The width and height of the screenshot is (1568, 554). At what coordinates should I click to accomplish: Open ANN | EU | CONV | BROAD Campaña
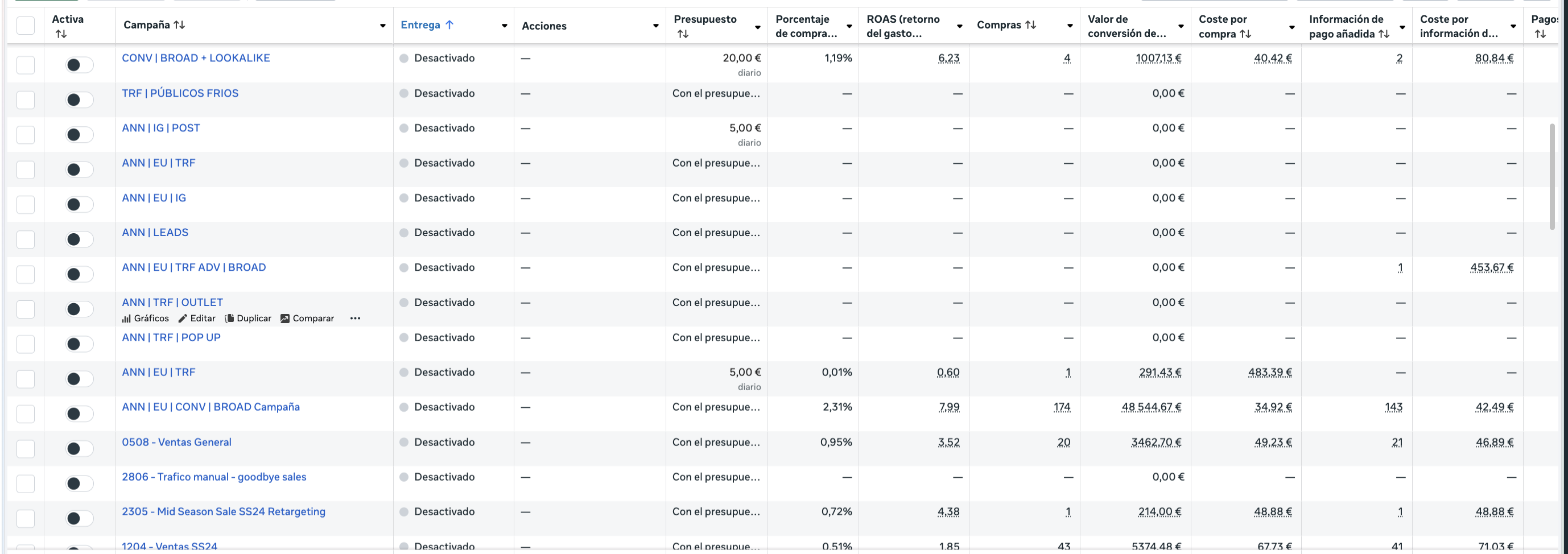coord(211,407)
